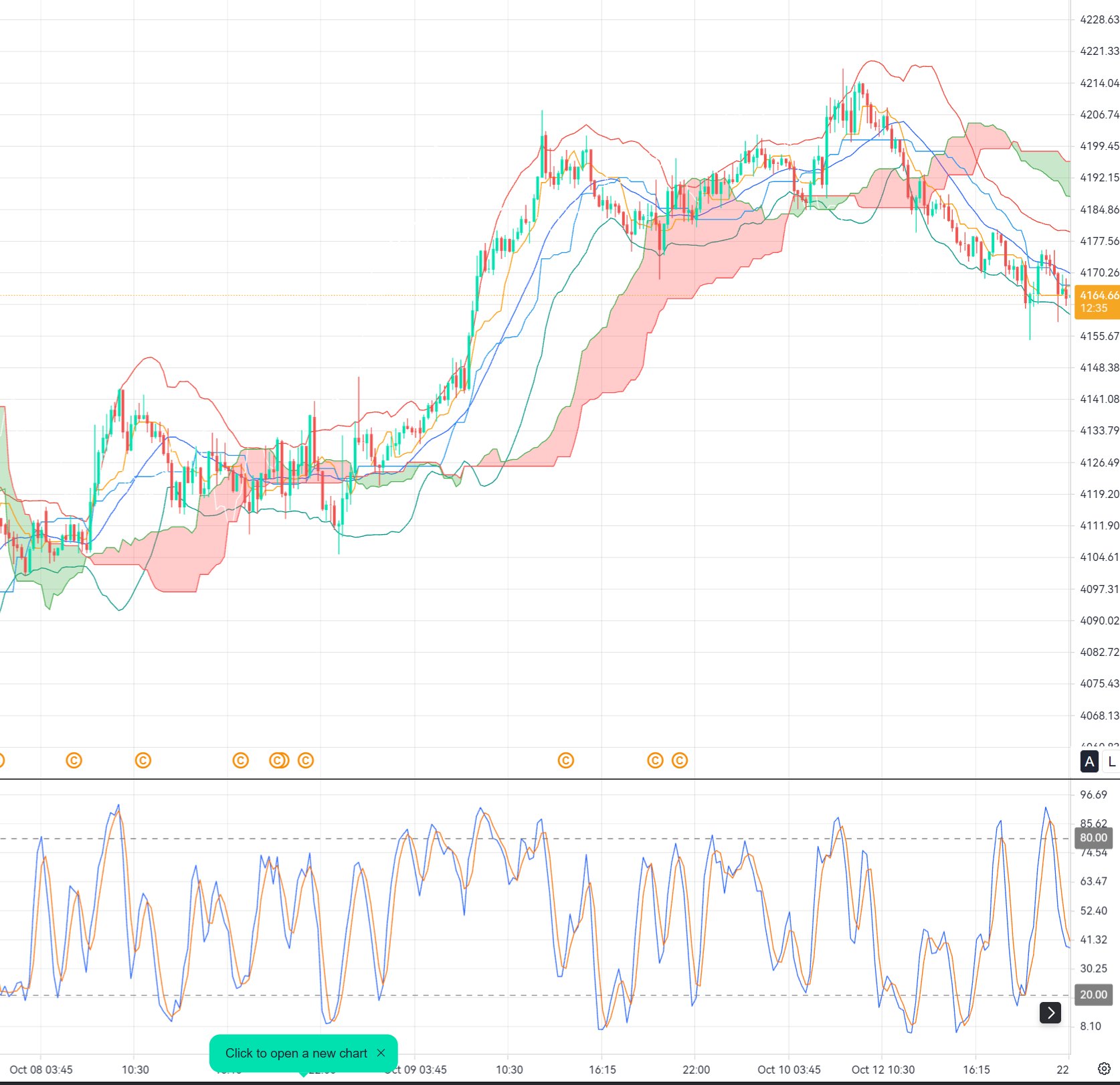1120x1085 pixels.
Task: Click price axis value 4141.08
Action: pos(1099,399)
